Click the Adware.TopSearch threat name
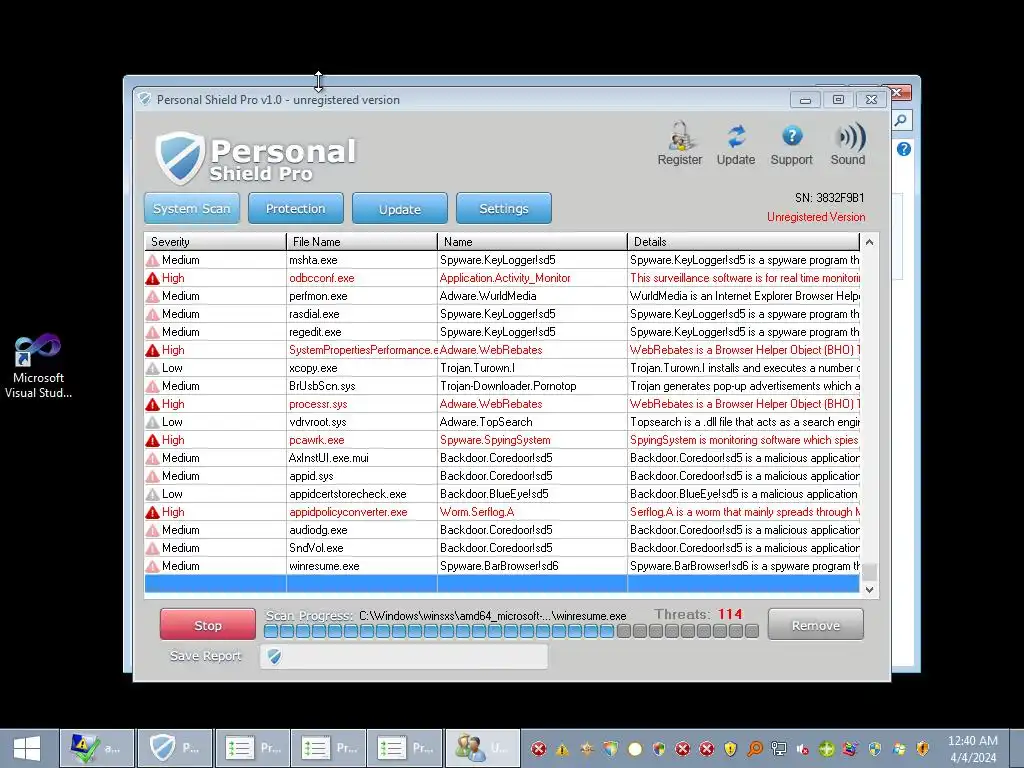The height and width of the screenshot is (768, 1024). pos(486,422)
